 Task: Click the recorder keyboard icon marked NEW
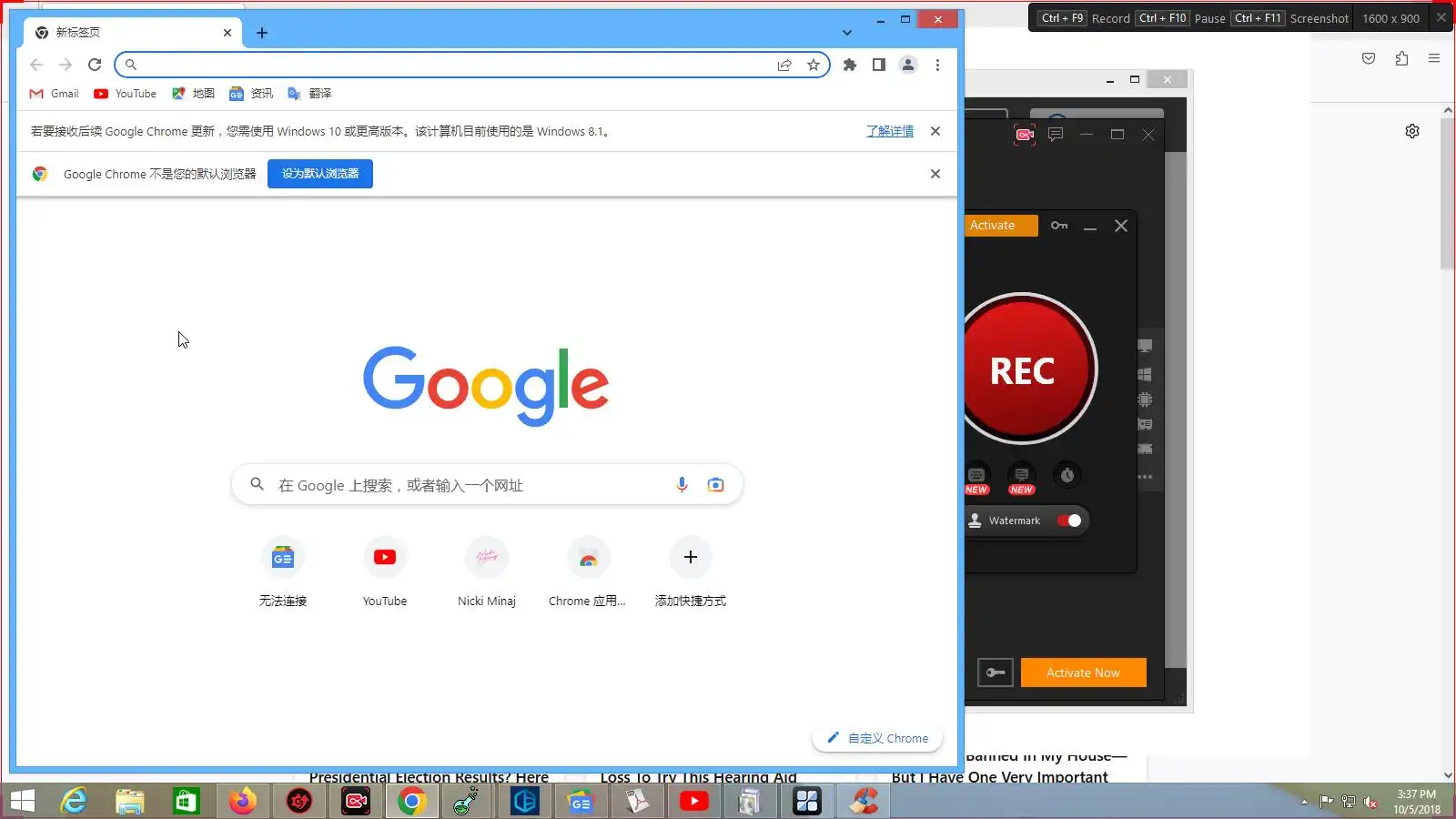976,476
